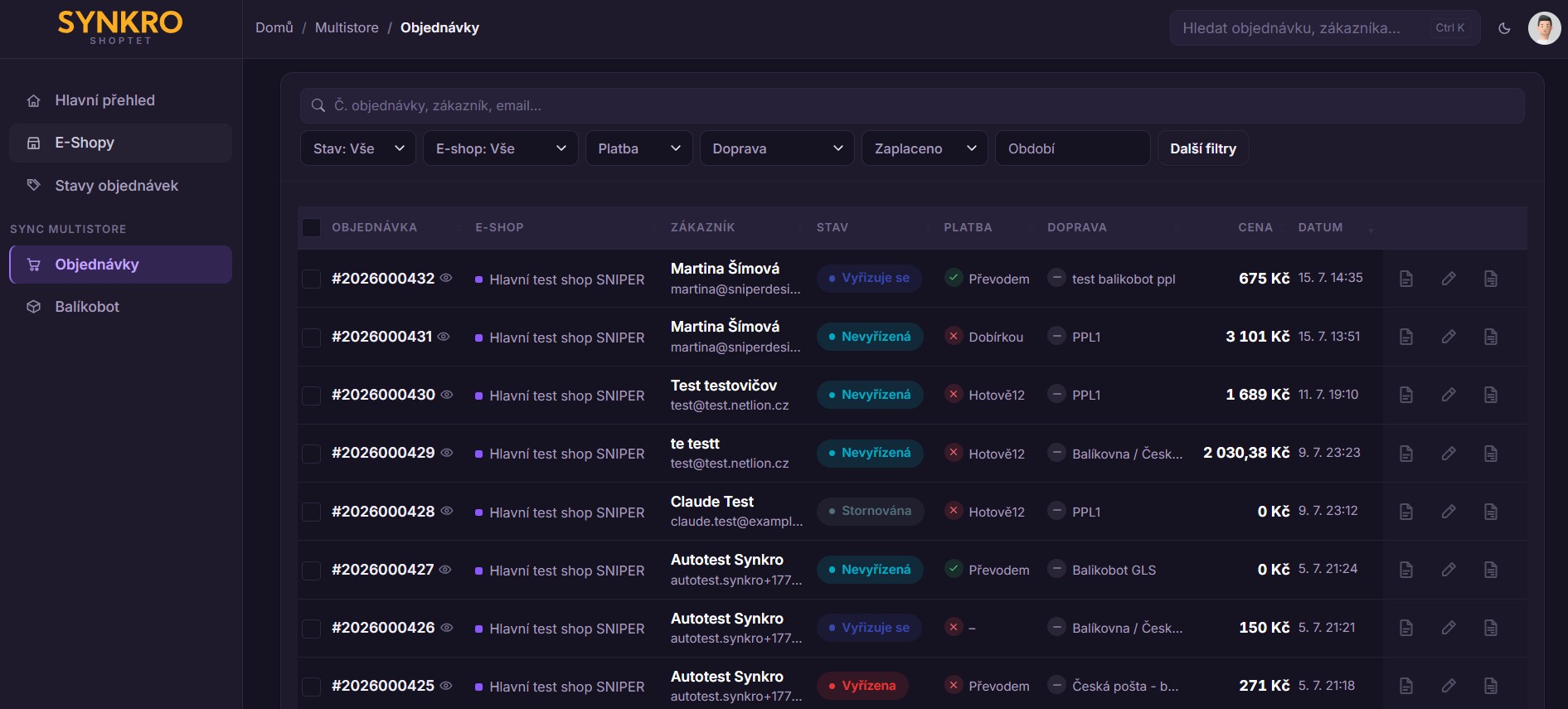The image size is (1568, 709).
Task: Click the Další filtry button
Action: [1203, 148]
